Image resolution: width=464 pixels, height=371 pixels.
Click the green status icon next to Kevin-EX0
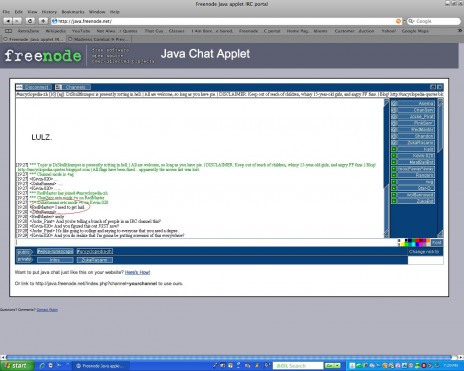tap(394, 156)
